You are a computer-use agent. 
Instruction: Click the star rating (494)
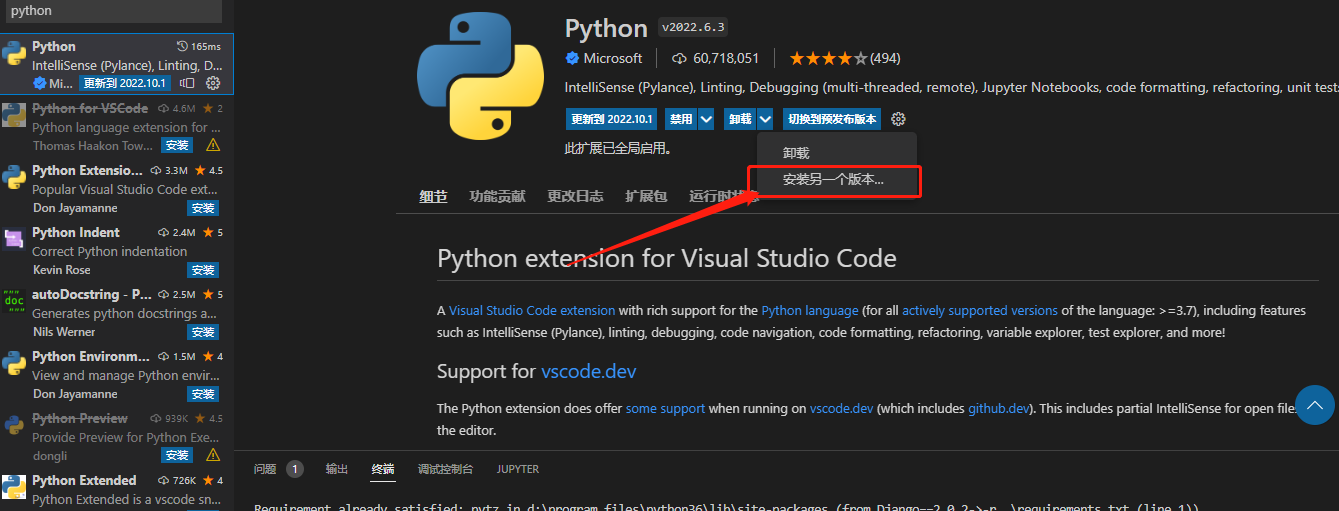[x=844, y=58]
